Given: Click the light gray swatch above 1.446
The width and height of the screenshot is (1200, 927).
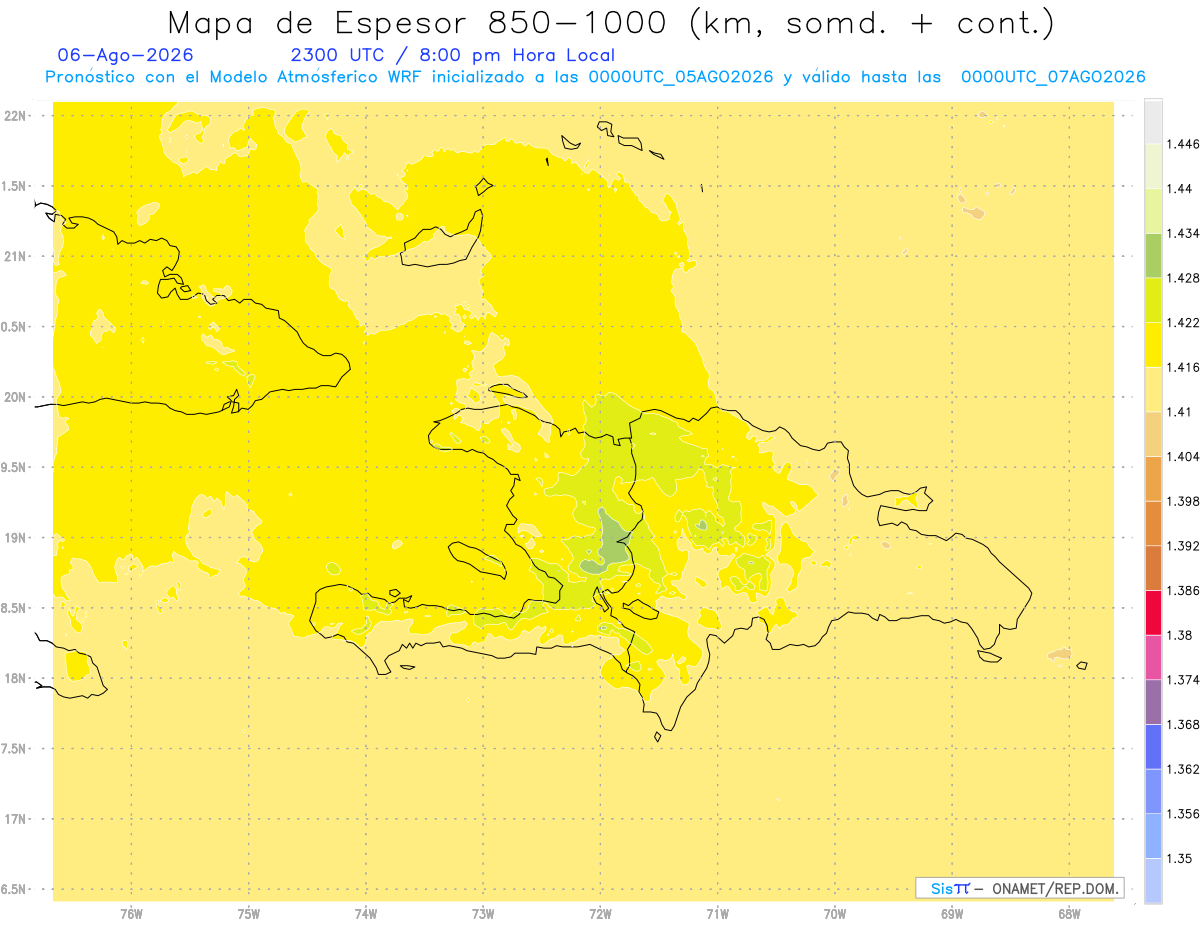Looking at the screenshot, I should [1153, 121].
